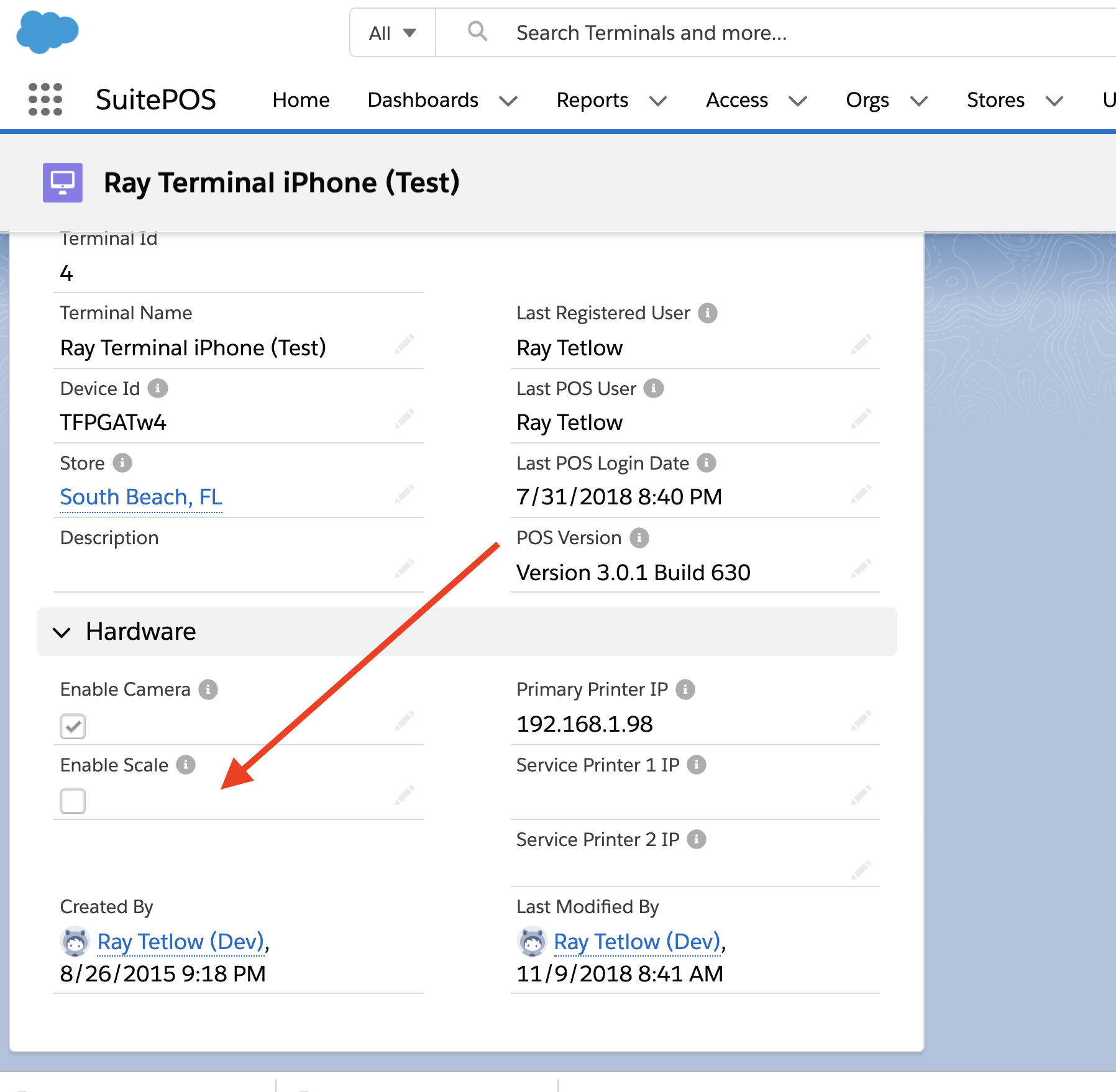Open Created By Ray Tetlow (Dev) link
The width and height of the screenshot is (1116, 1092).
[181, 942]
